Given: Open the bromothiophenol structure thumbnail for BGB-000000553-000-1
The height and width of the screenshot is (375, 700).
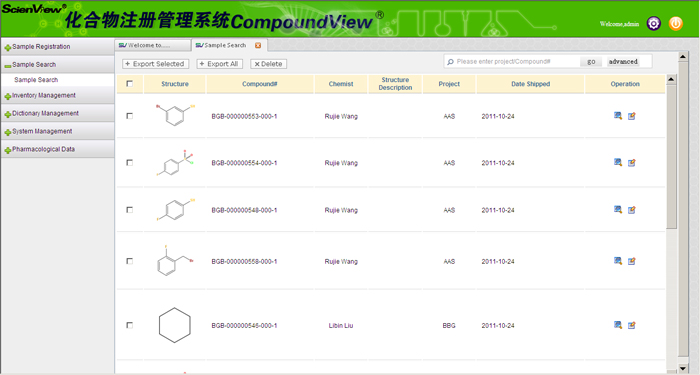Looking at the screenshot, I should [175, 115].
